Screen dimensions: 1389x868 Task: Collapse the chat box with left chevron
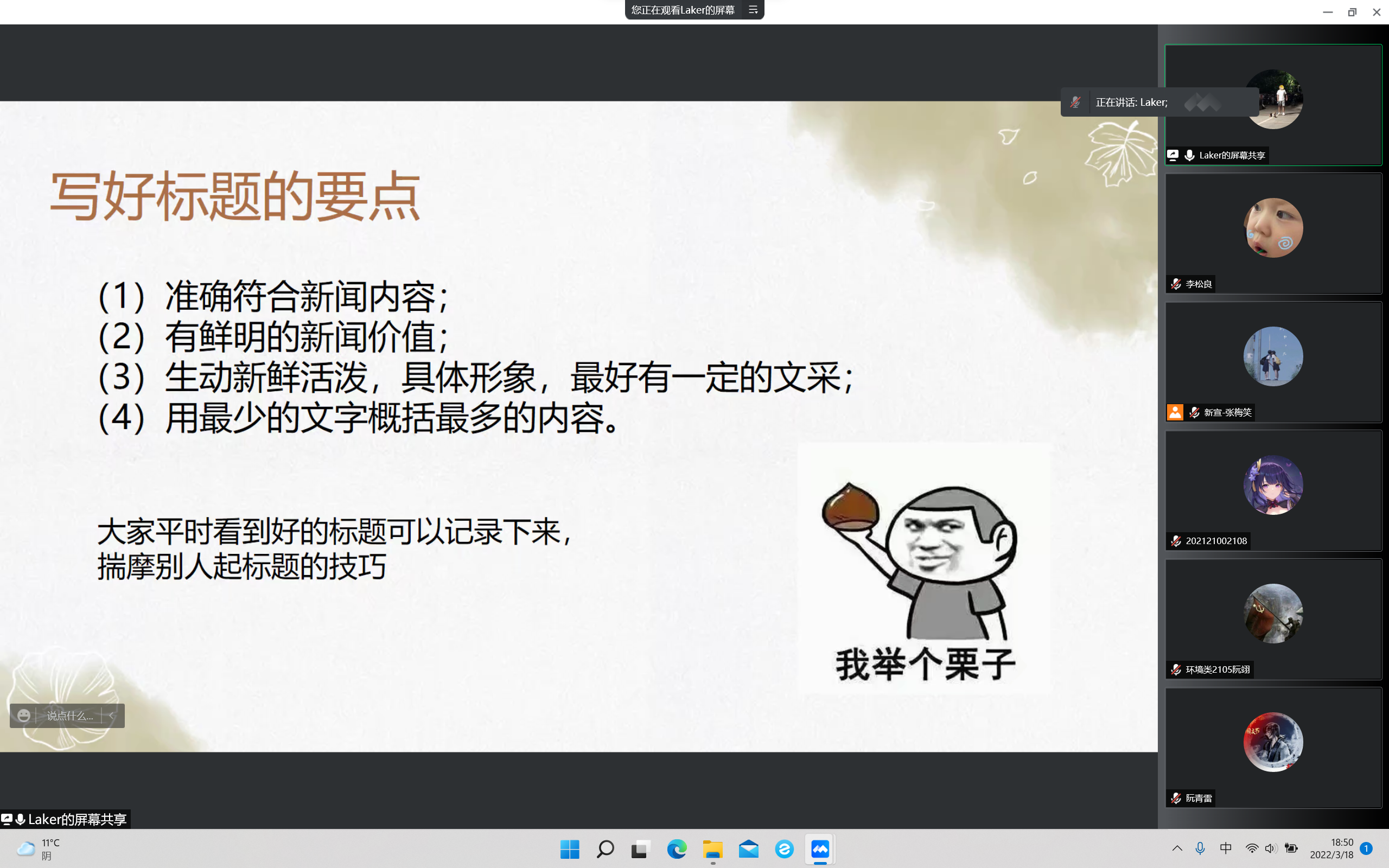[x=112, y=716]
